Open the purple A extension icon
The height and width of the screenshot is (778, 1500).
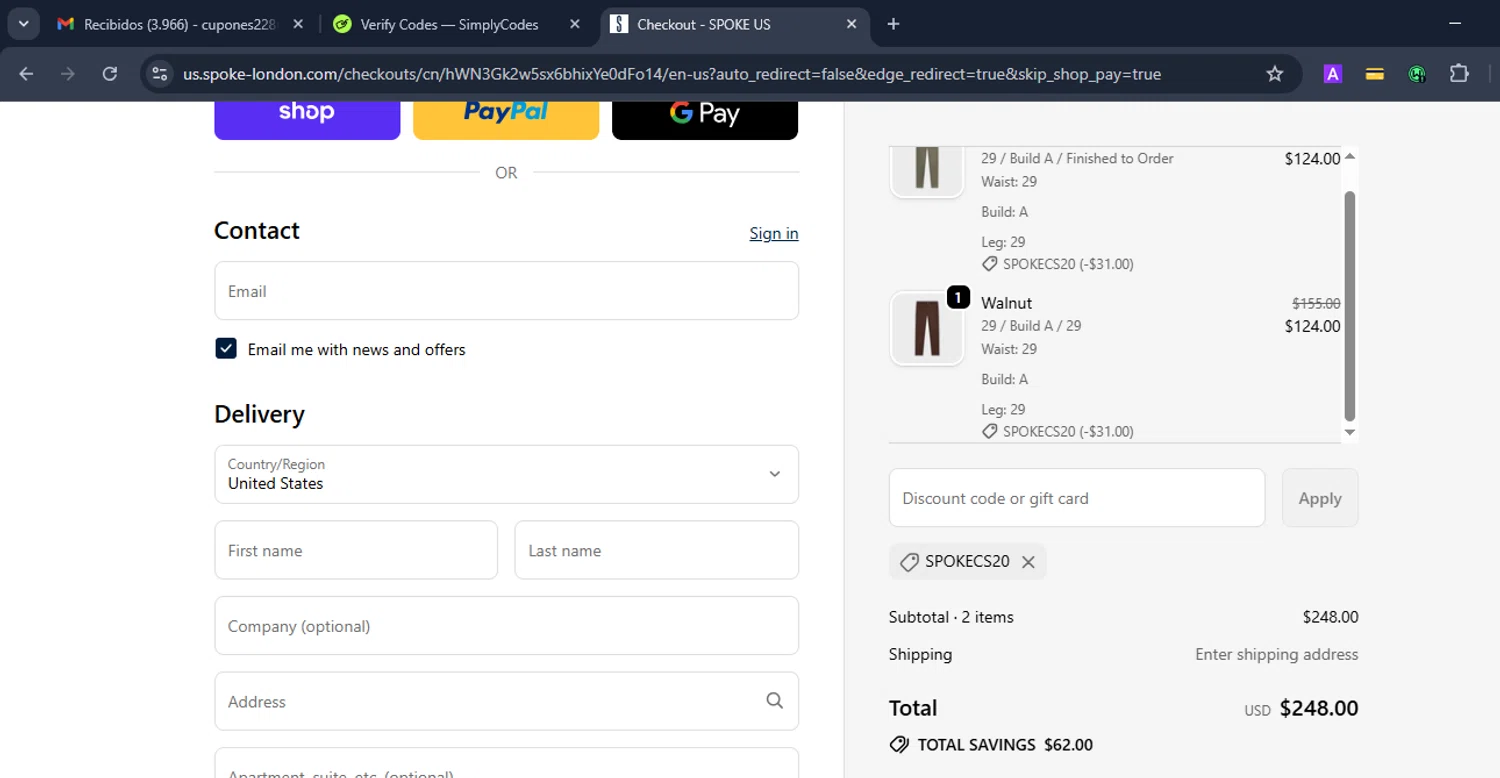pos(1332,74)
